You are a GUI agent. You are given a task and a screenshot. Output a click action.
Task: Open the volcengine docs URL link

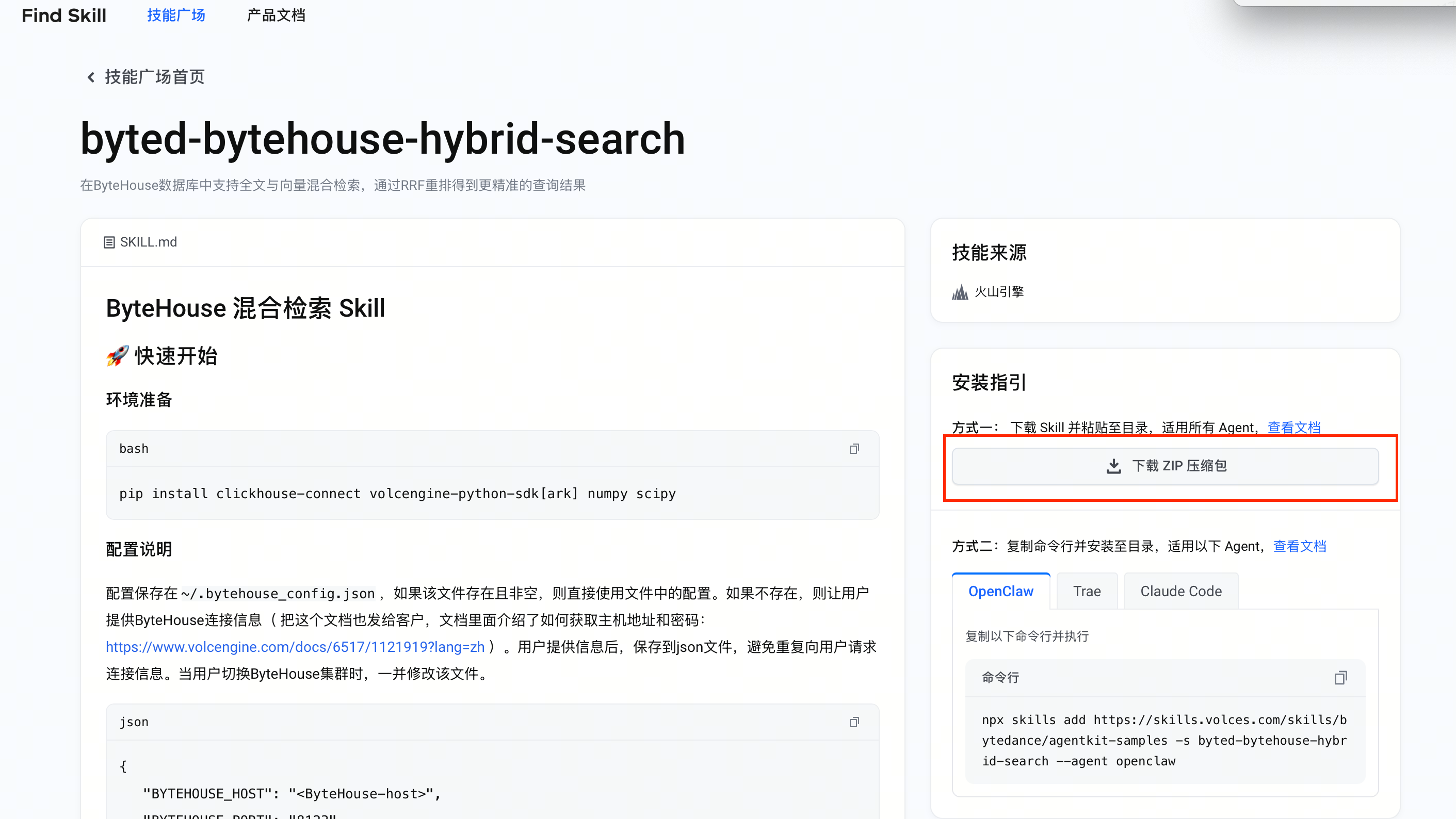point(295,647)
